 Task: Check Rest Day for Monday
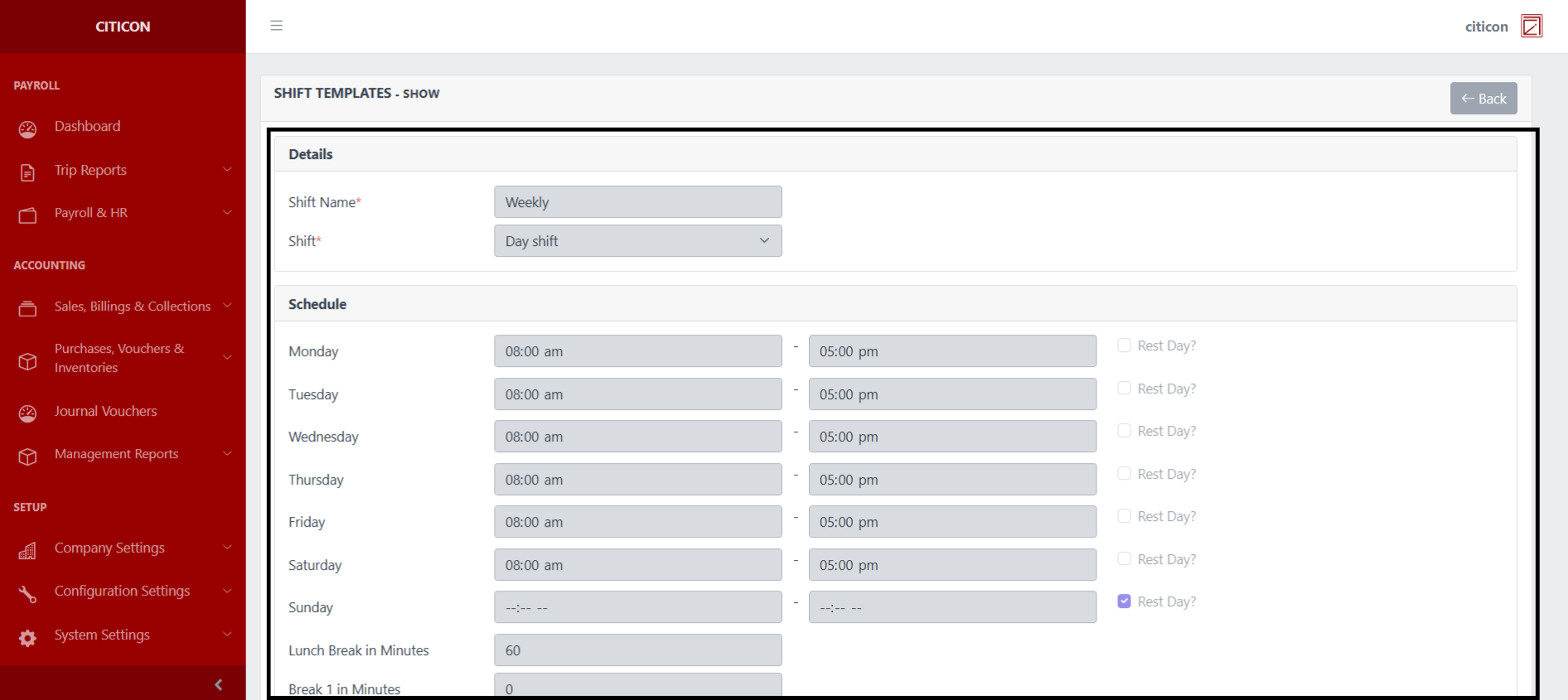pyautogui.click(x=1124, y=345)
